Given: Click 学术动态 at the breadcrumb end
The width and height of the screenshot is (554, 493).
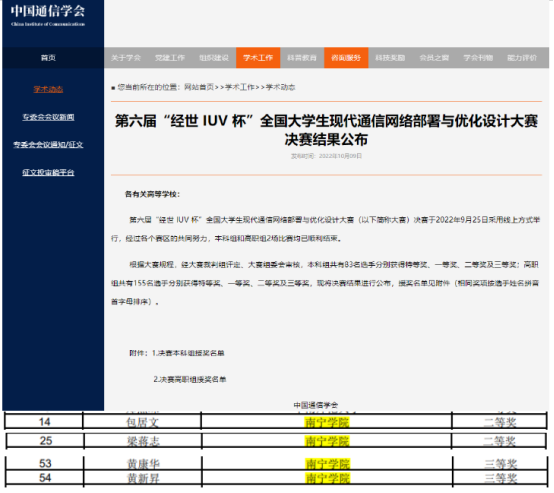Looking at the screenshot, I should pyautogui.click(x=281, y=87).
